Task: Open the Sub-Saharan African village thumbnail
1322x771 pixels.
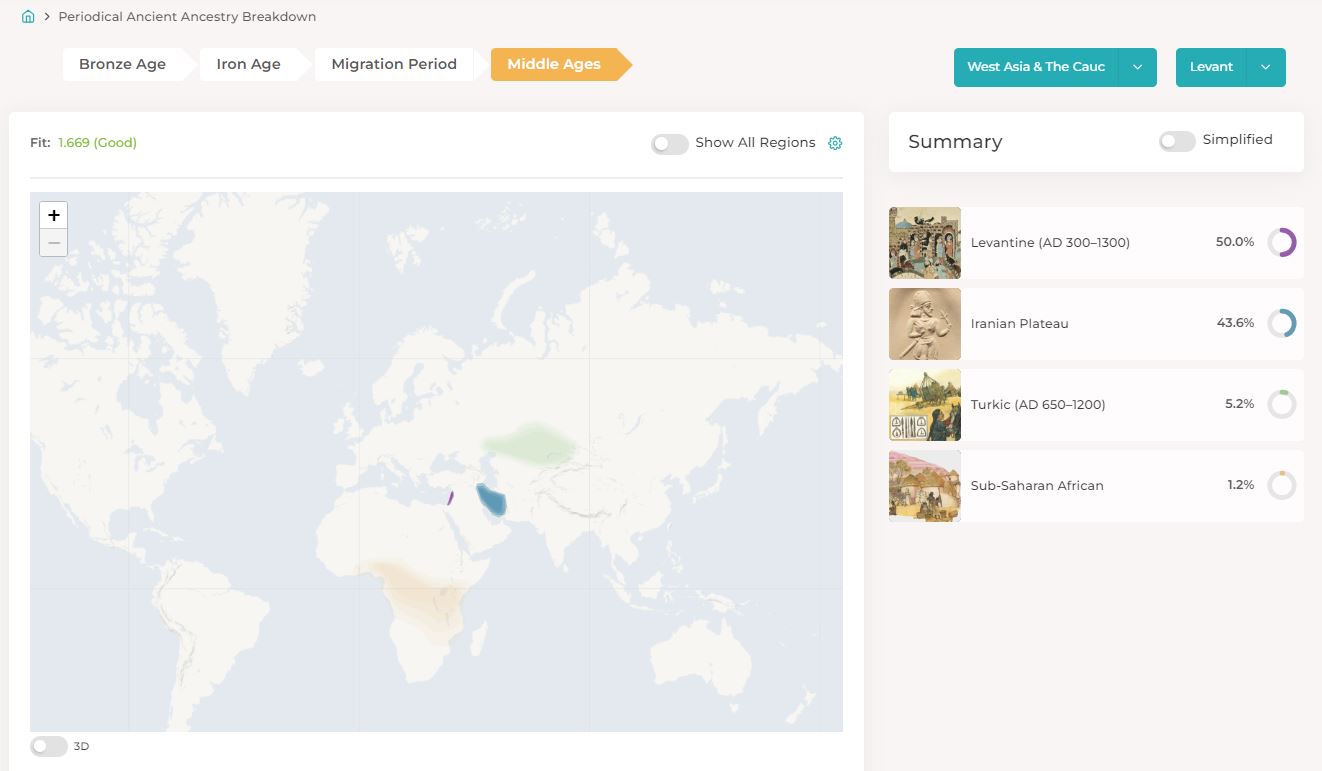Action: 925,486
